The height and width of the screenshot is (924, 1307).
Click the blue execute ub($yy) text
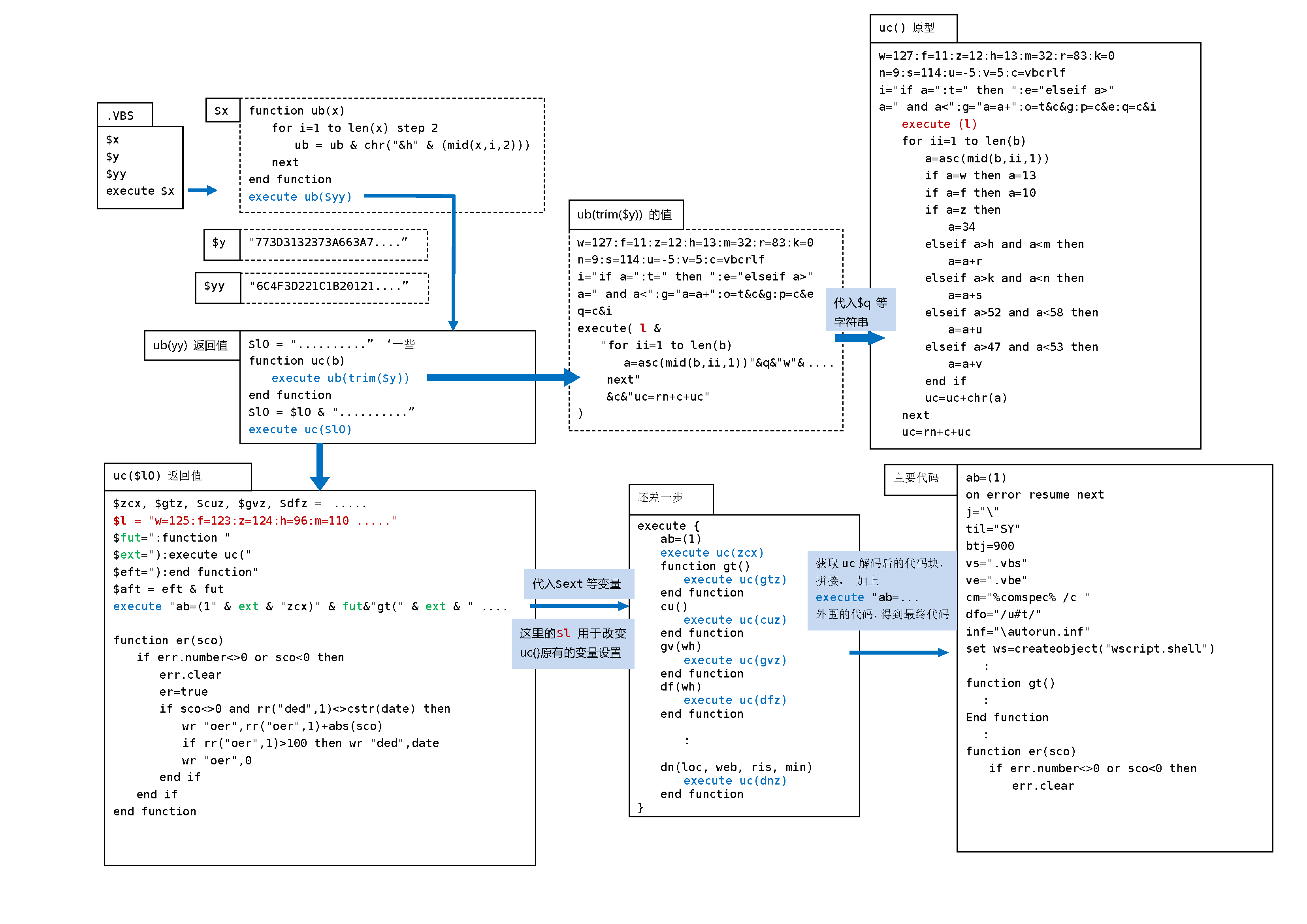tap(300, 197)
